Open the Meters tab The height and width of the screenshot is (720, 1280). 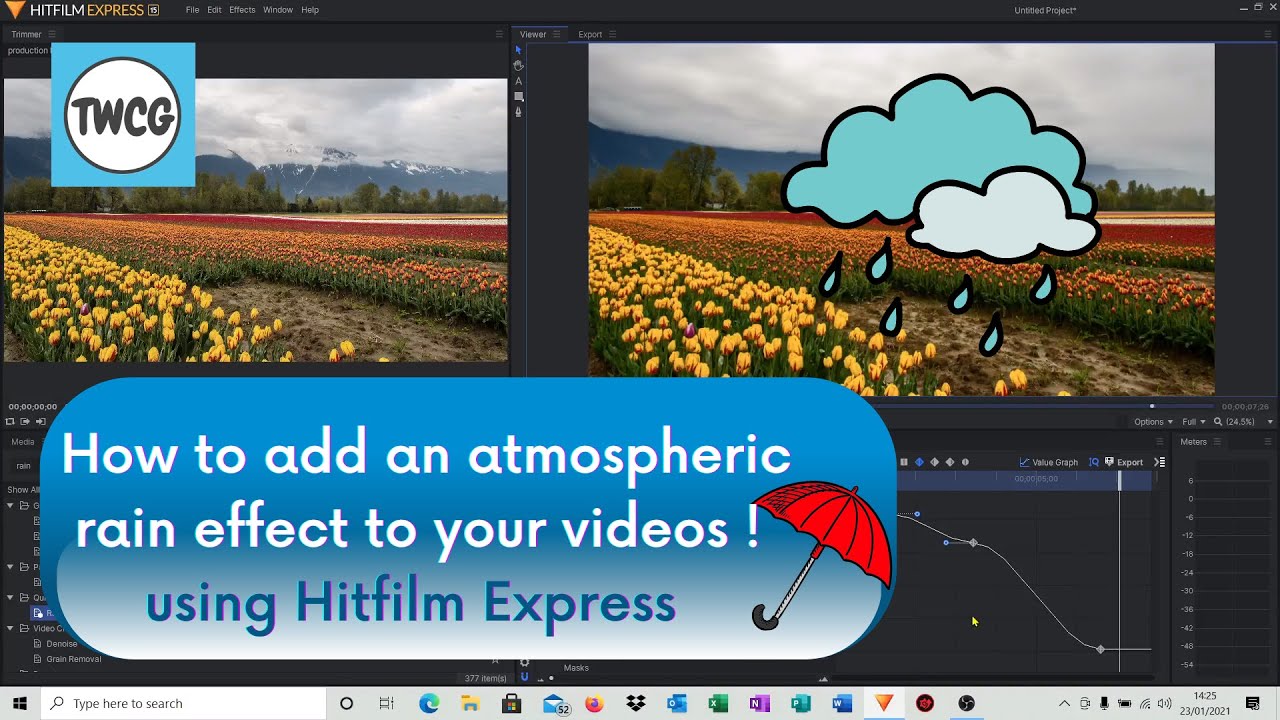pos(1194,442)
